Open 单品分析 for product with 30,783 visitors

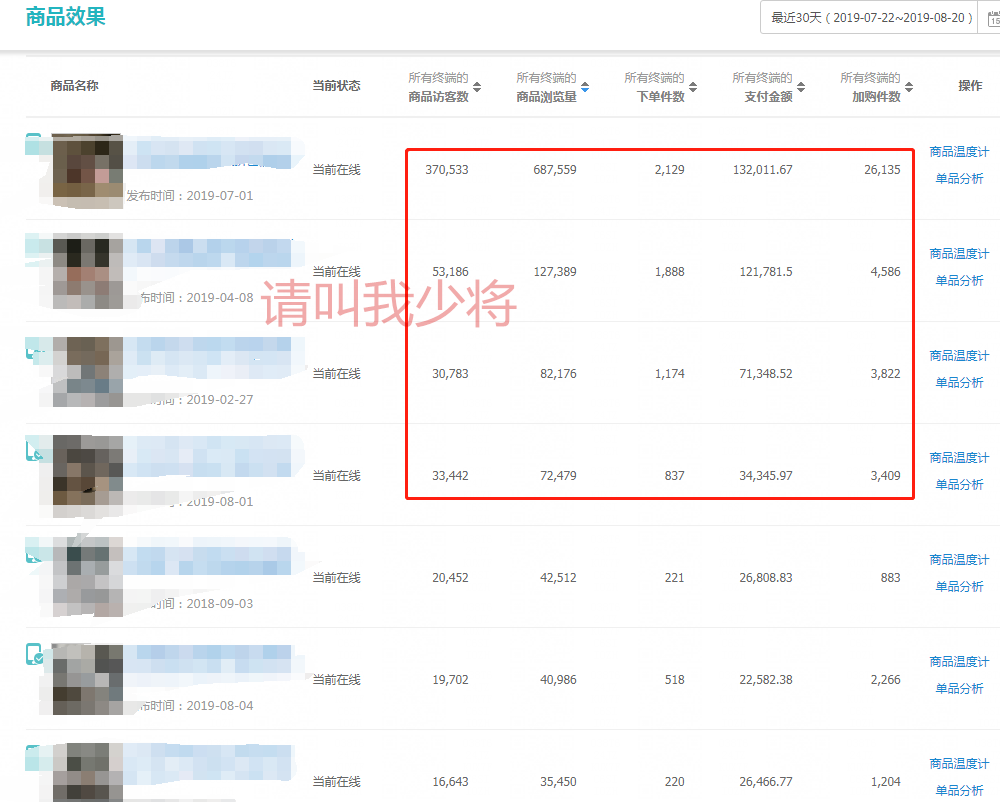tap(959, 383)
